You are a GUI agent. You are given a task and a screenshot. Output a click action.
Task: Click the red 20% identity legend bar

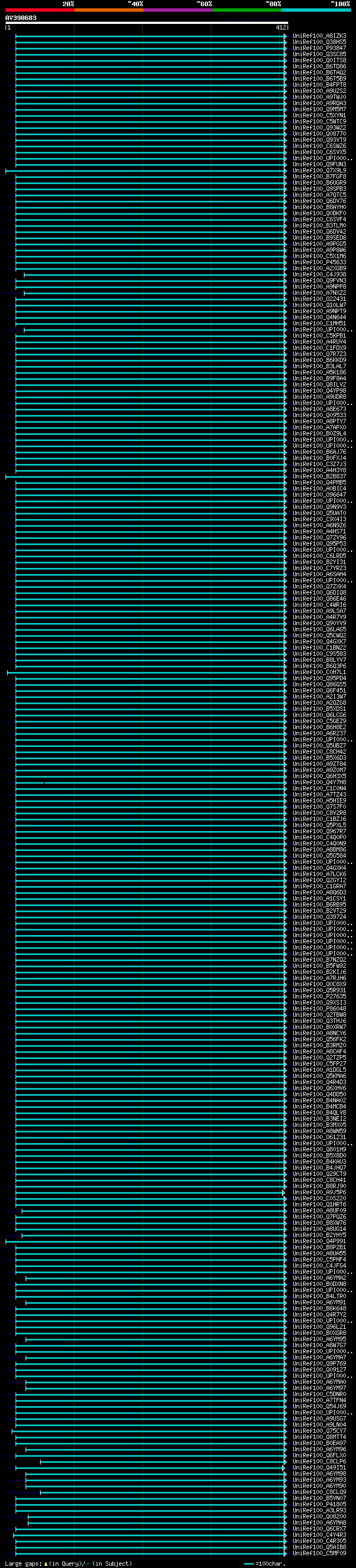click(39, 11)
